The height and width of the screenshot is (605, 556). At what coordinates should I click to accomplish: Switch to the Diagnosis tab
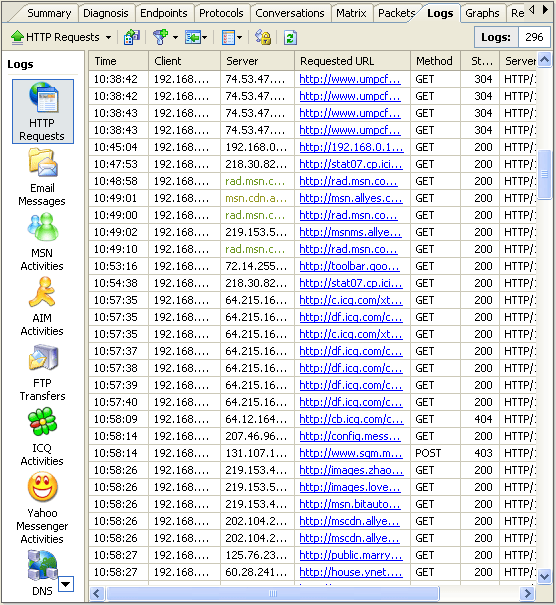point(106,13)
